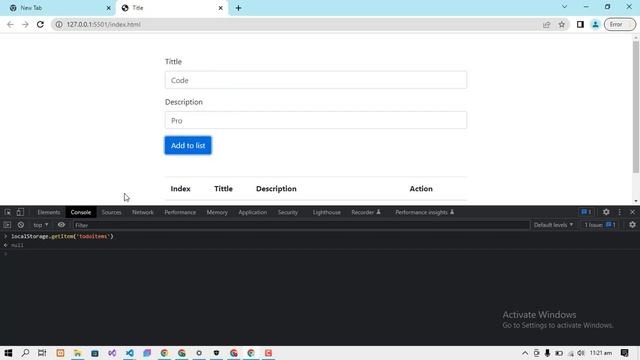Click the address bar URL
The width and height of the screenshot is (640, 360).
[x=104, y=24]
